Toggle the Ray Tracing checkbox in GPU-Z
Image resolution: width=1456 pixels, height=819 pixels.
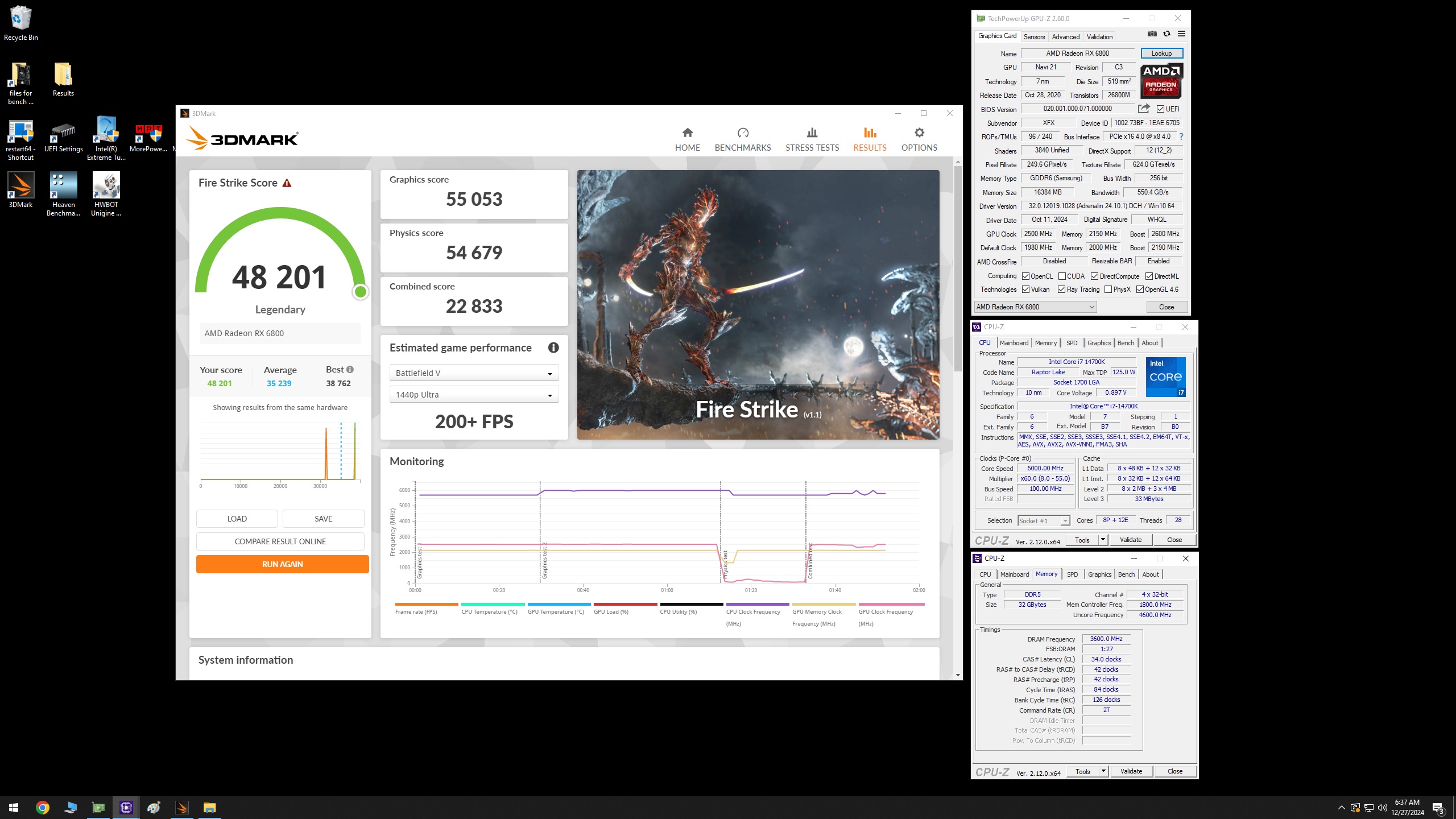1061,289
